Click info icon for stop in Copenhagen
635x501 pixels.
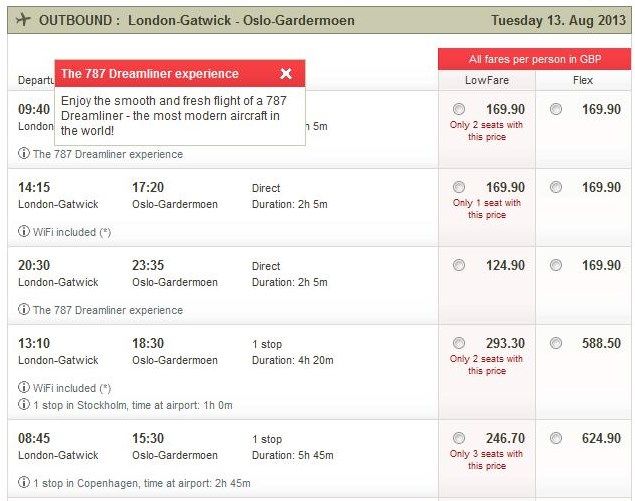24,482
